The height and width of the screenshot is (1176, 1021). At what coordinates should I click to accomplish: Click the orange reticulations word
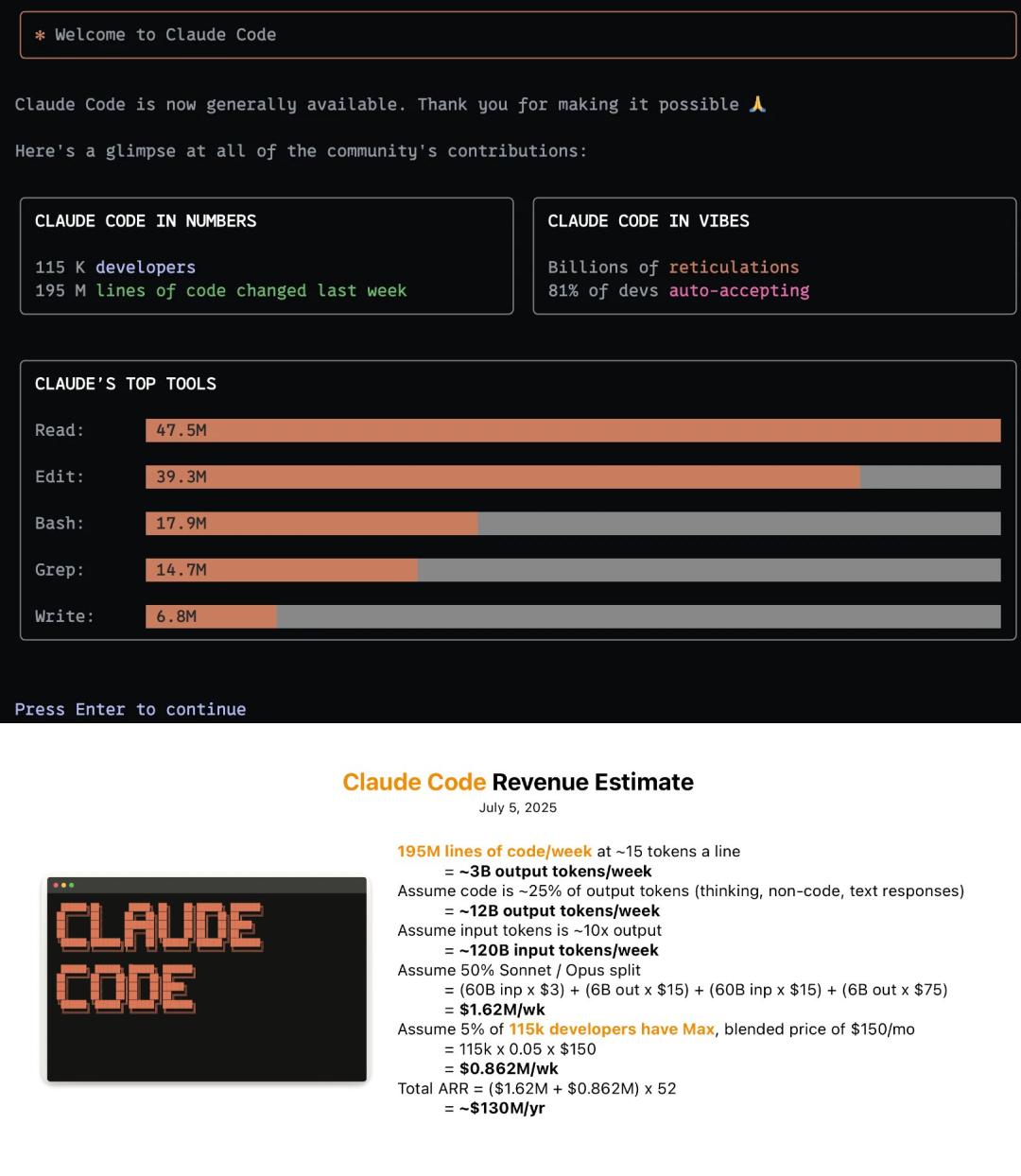point(734,267)
